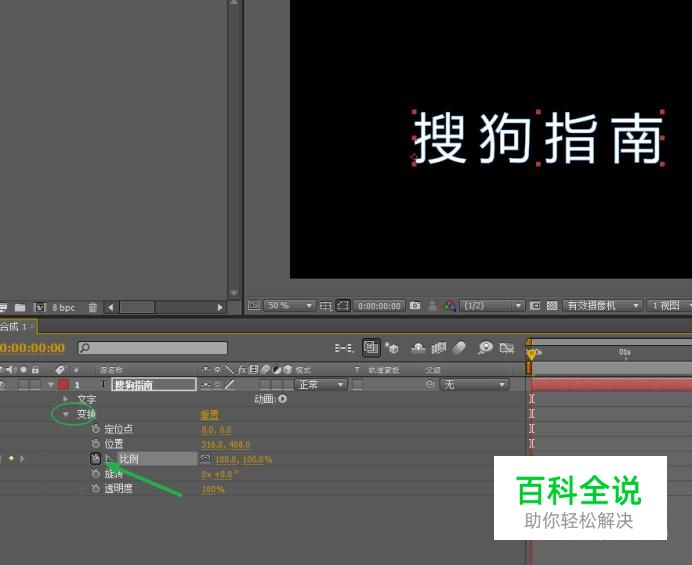This screenshot has height=565, width=692.
Task: Toggle stopwatch for 位置 property
Action: (95, 444)
